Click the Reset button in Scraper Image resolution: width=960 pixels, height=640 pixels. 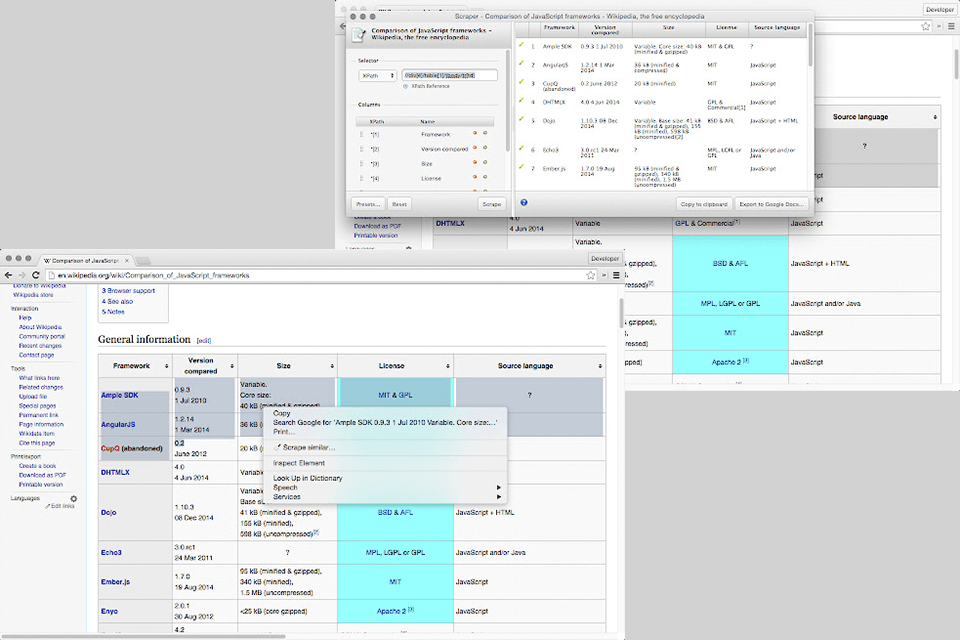(x=399, y=204)
